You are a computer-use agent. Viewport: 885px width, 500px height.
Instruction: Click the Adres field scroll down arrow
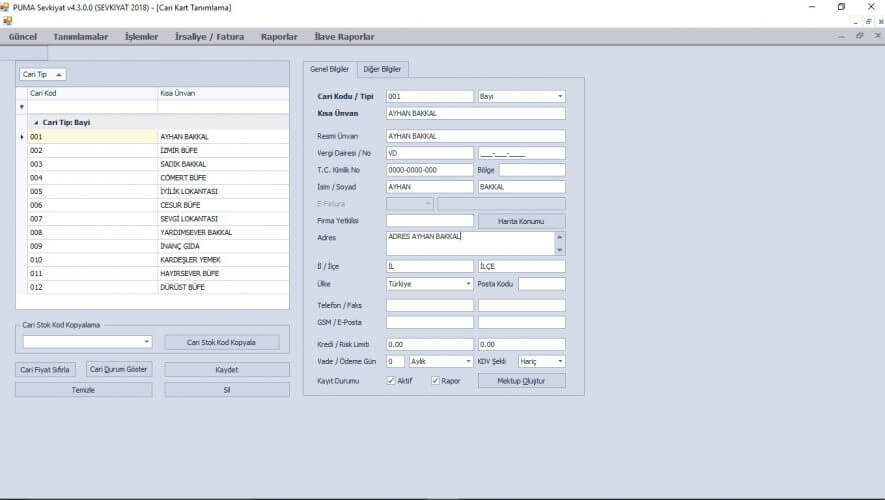tap(560, 250)
